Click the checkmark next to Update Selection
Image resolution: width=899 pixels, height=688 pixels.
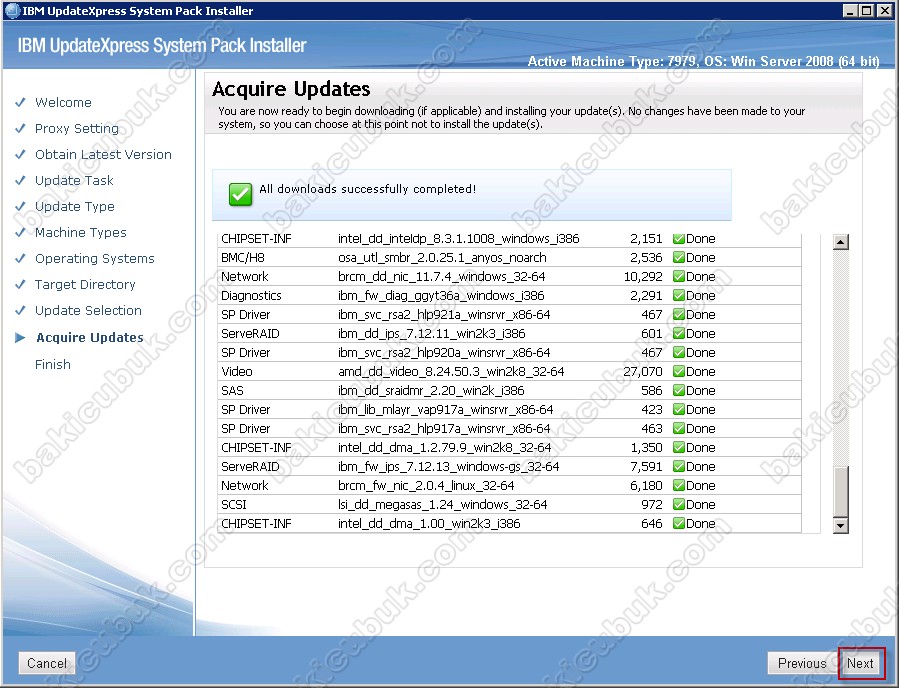20,310
